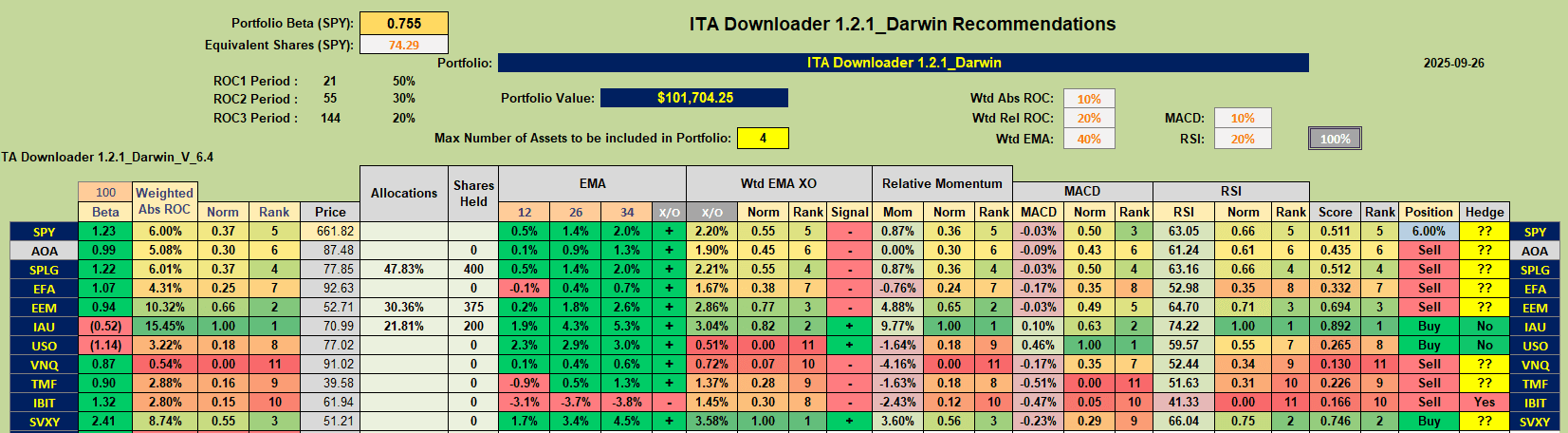This screenshot has height=433, width=1568.
Task: Select SVXY beta value 2.41
Action: [105, 421]
